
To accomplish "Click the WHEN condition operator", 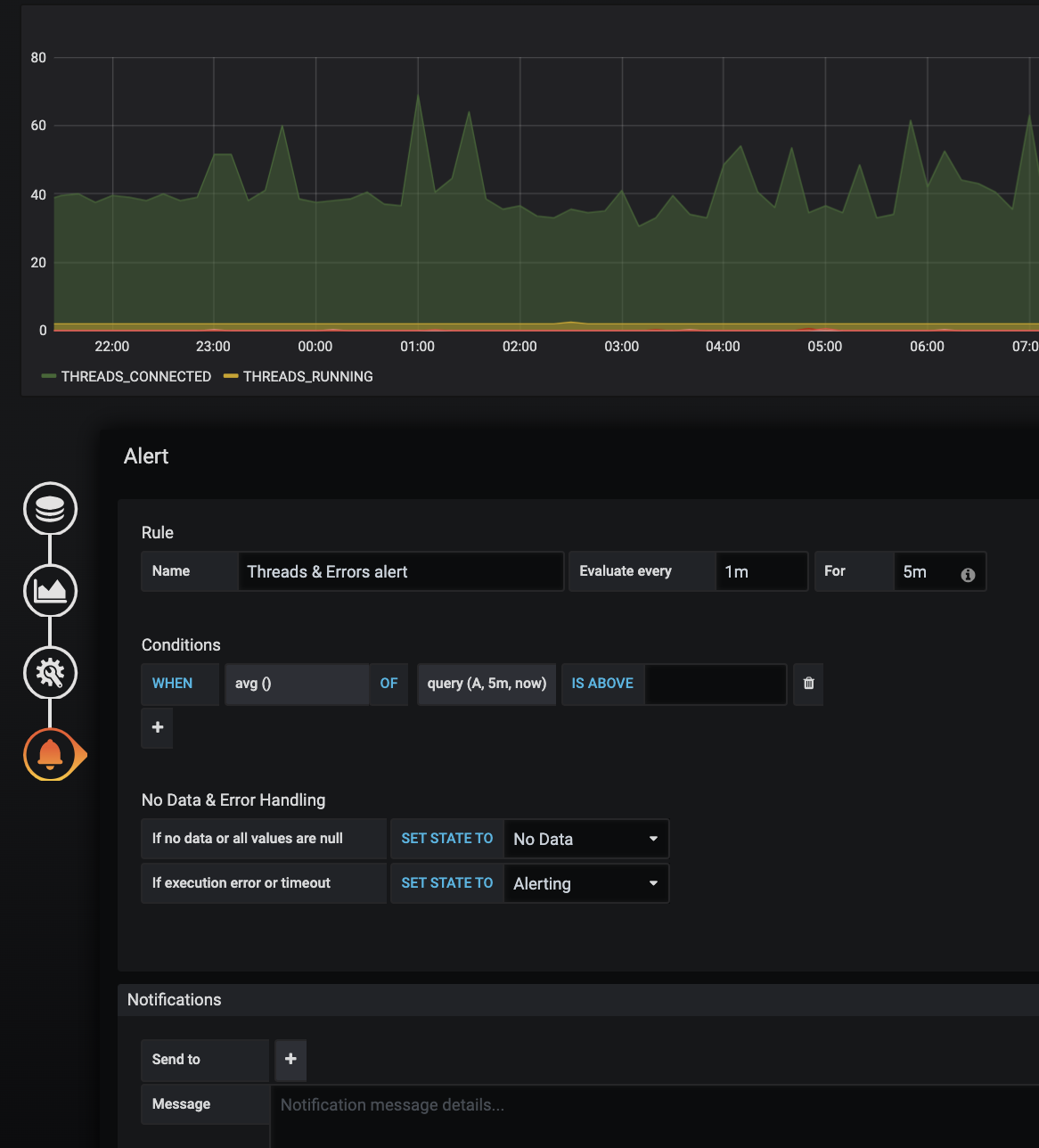I will [180, 684].
